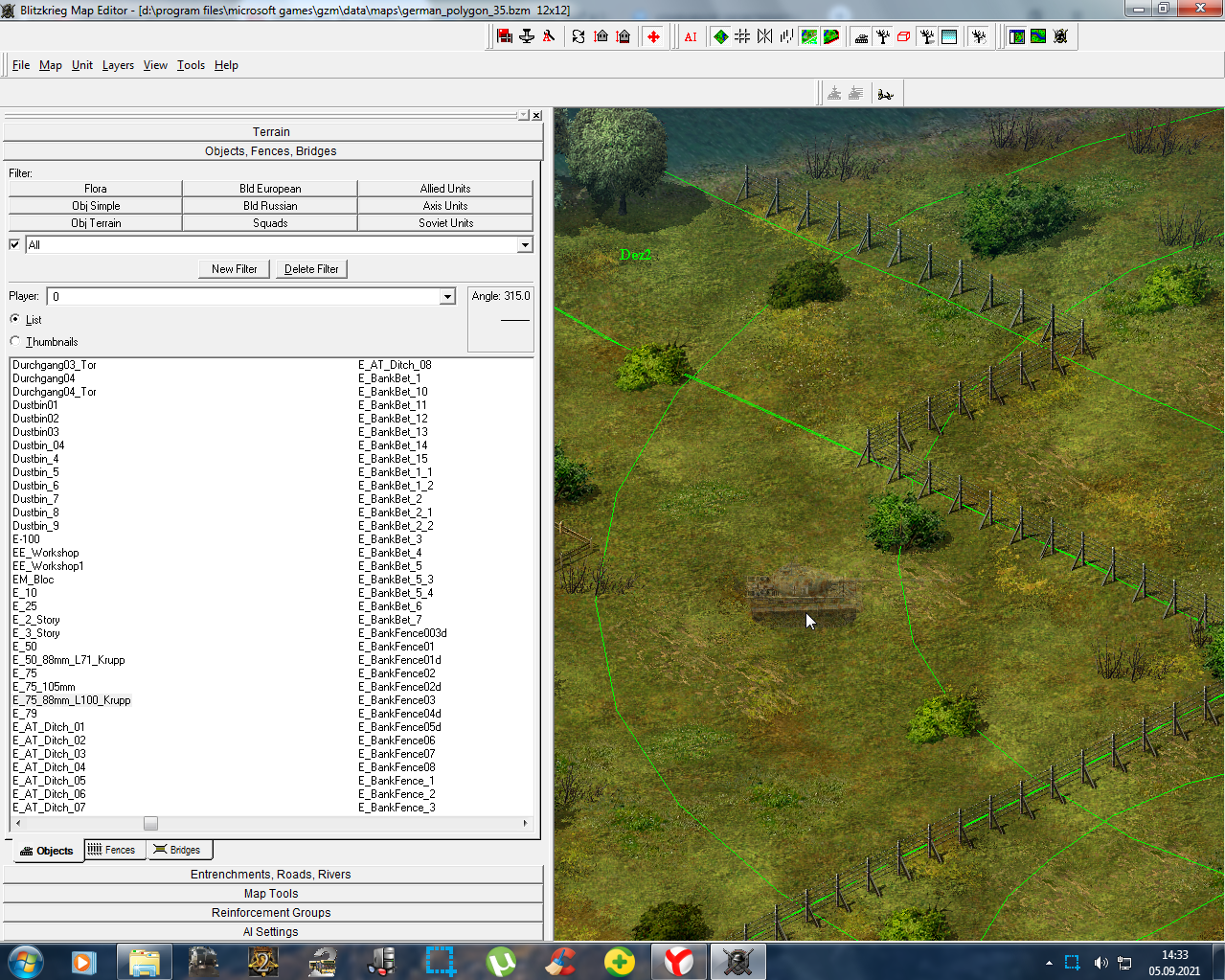Switch to the Bridges tab
Screen dimensions: 1225x980
click(179, 850)
